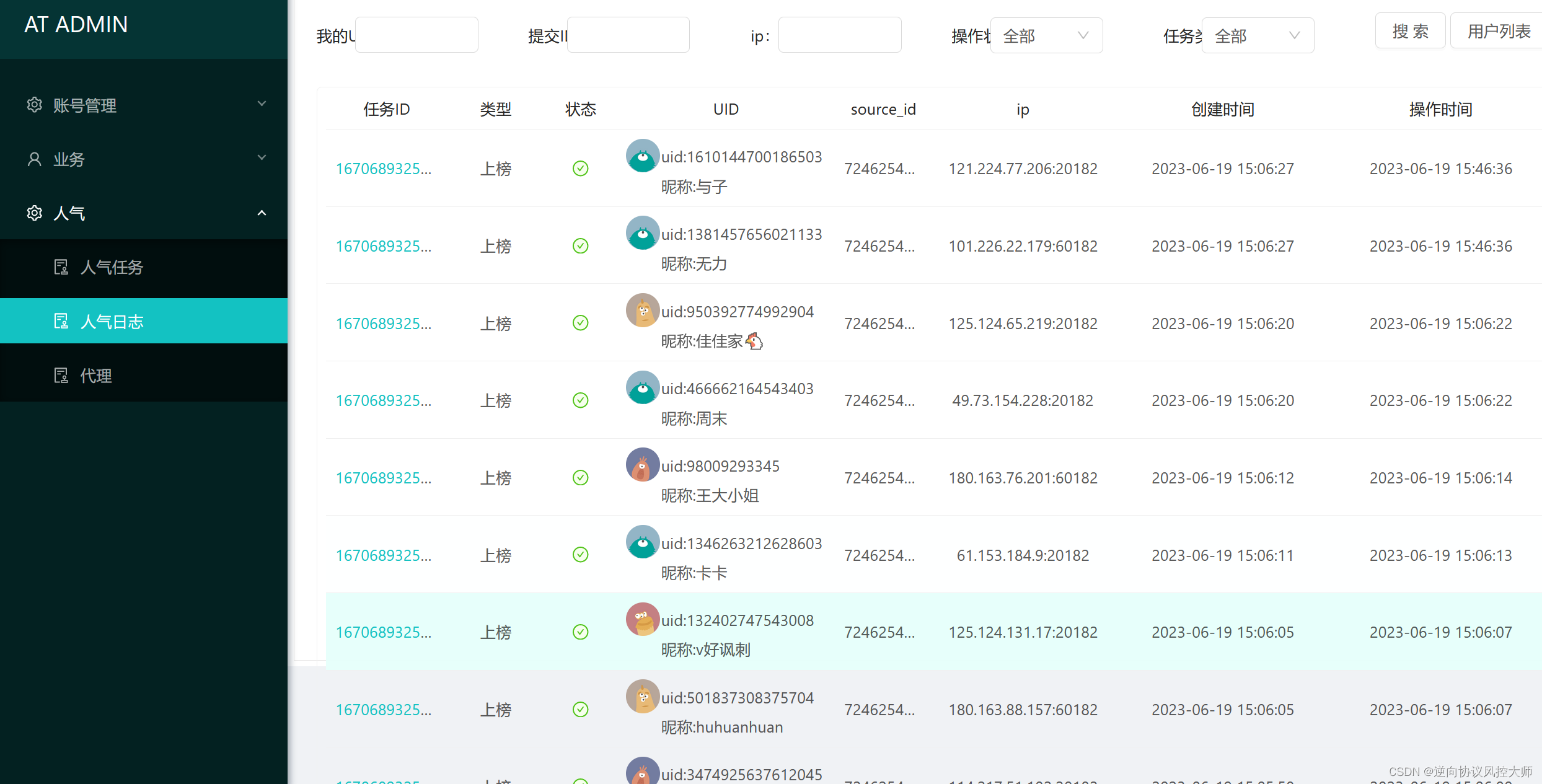Focus the ip input field
Viewport: 1542px width, 784px height.
point(839,35)
